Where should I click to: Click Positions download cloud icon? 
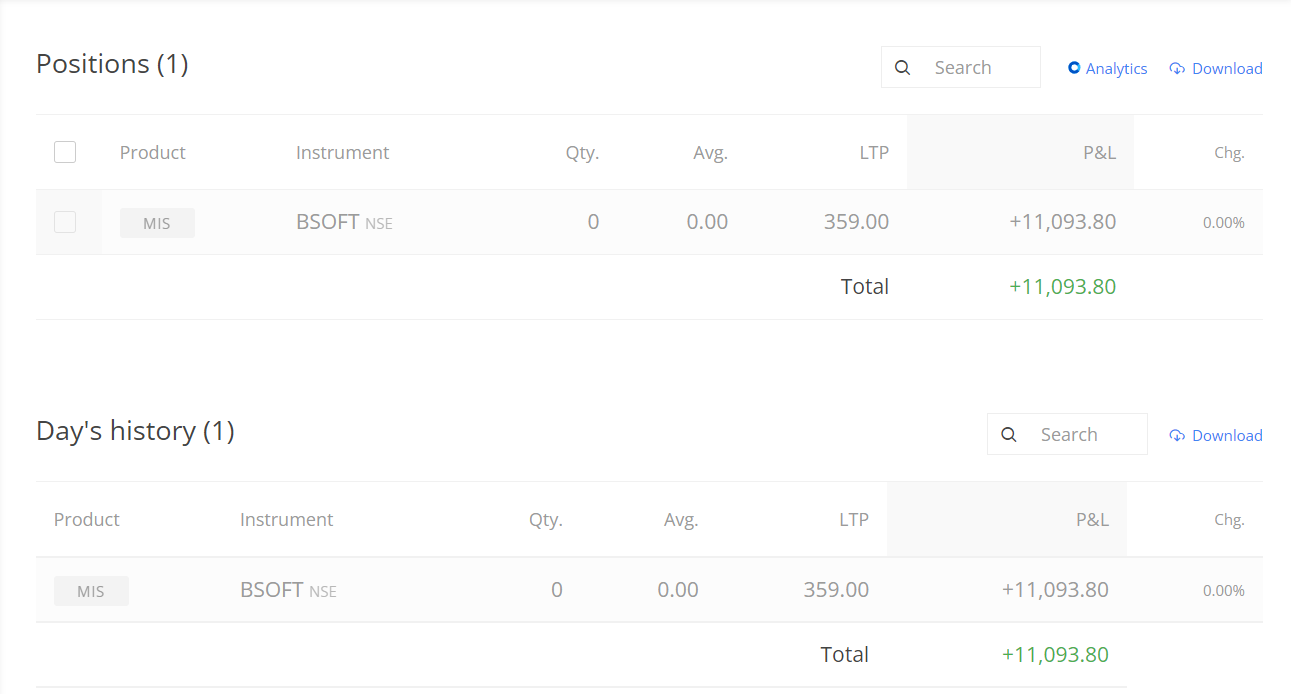1177,68
